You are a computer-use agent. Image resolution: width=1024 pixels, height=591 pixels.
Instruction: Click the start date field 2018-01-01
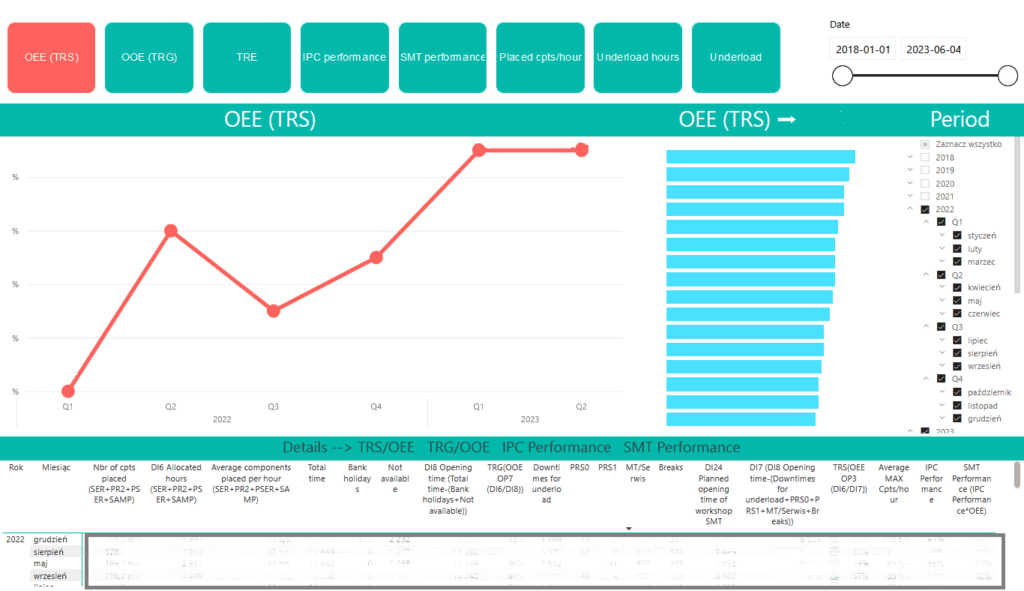click(x=863, y=50)
